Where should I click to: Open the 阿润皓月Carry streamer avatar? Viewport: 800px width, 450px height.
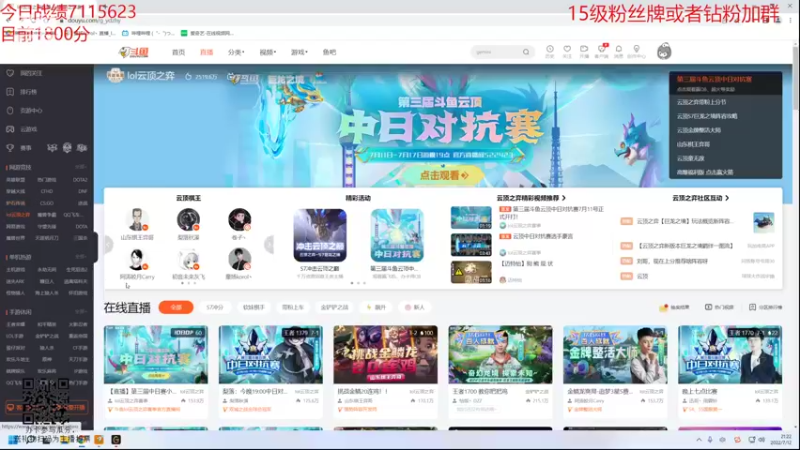[x=137, y=259]
